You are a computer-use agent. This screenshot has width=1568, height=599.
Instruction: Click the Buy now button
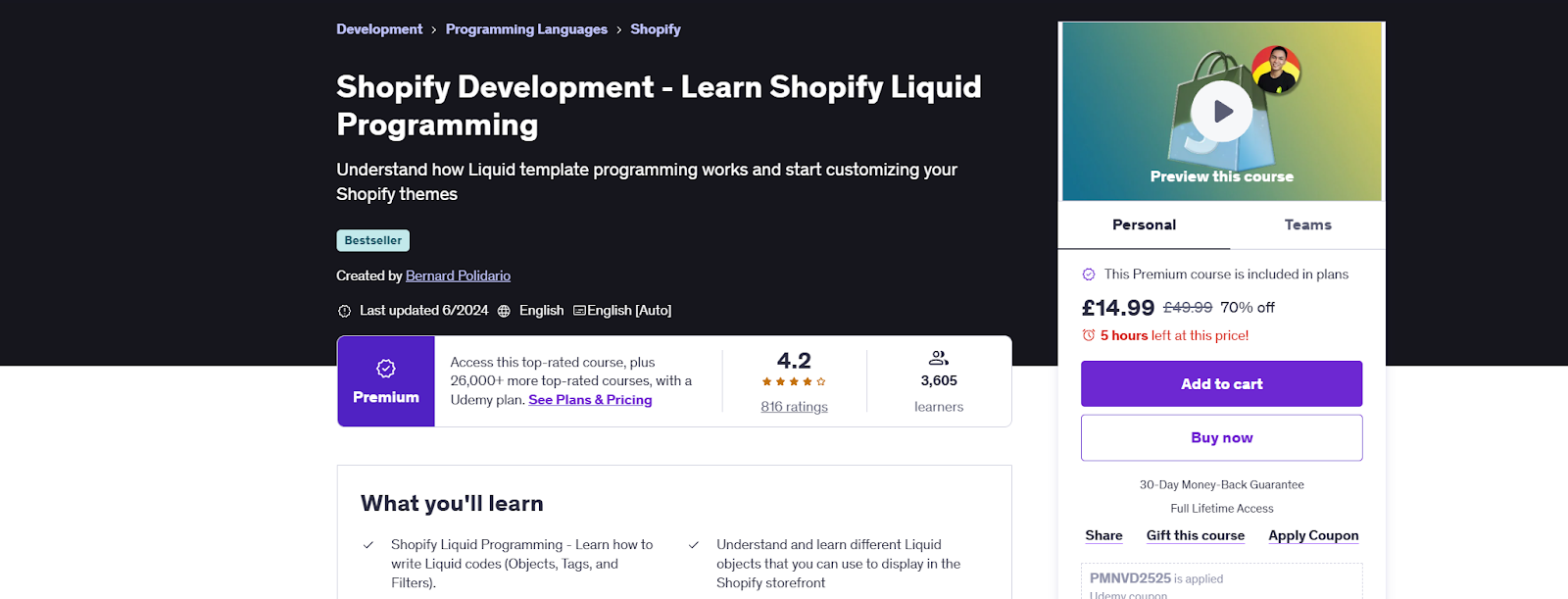point(1221,437)
